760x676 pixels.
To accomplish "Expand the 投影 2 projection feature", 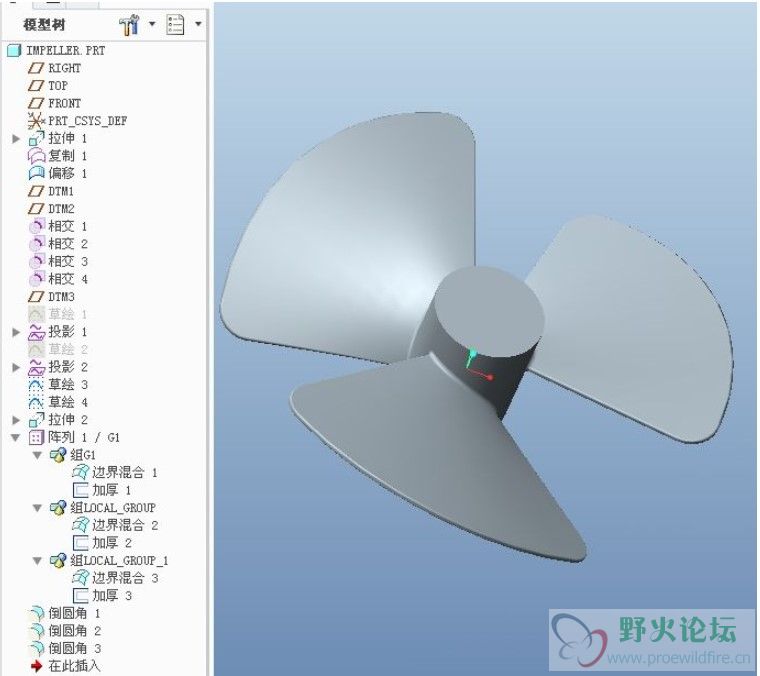I will click(x=16, y=367).
